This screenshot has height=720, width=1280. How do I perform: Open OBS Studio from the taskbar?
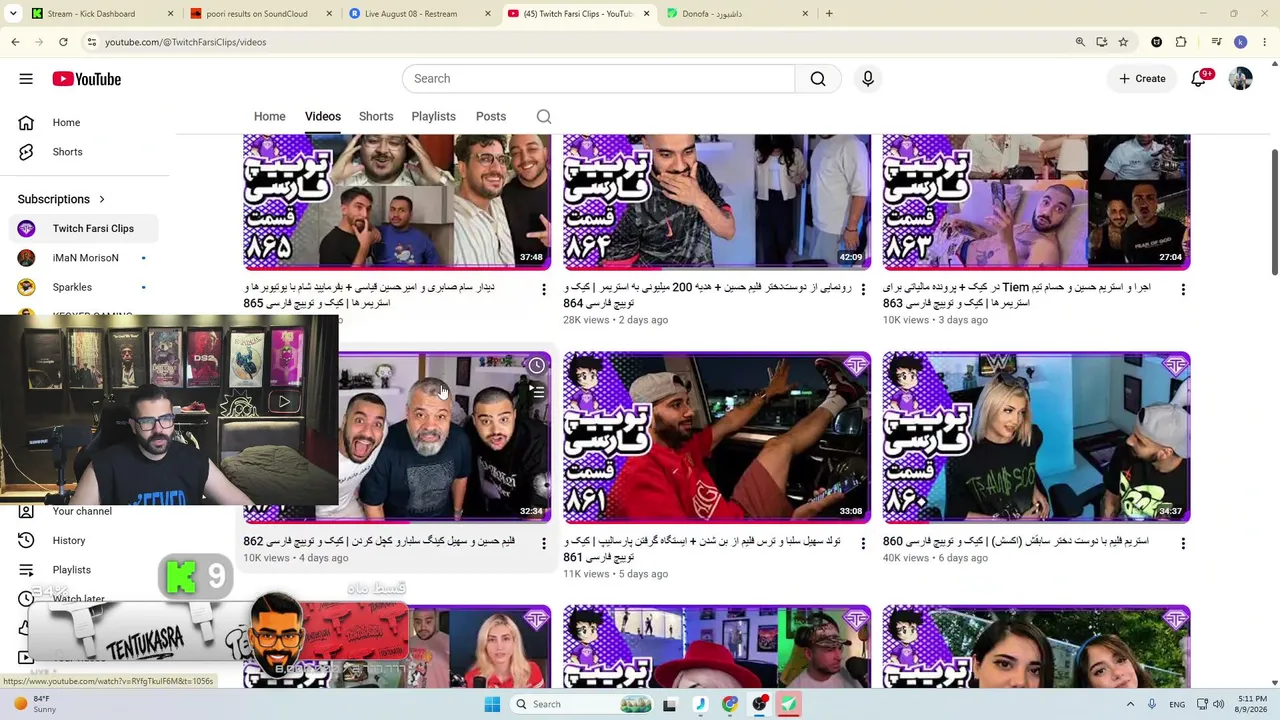coord(760,704)
